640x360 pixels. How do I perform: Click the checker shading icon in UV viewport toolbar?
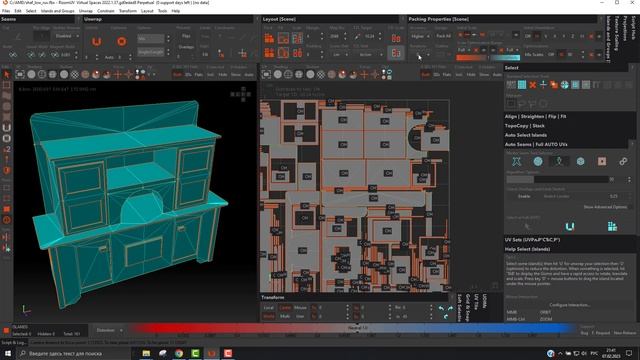(x=321, y=74)
